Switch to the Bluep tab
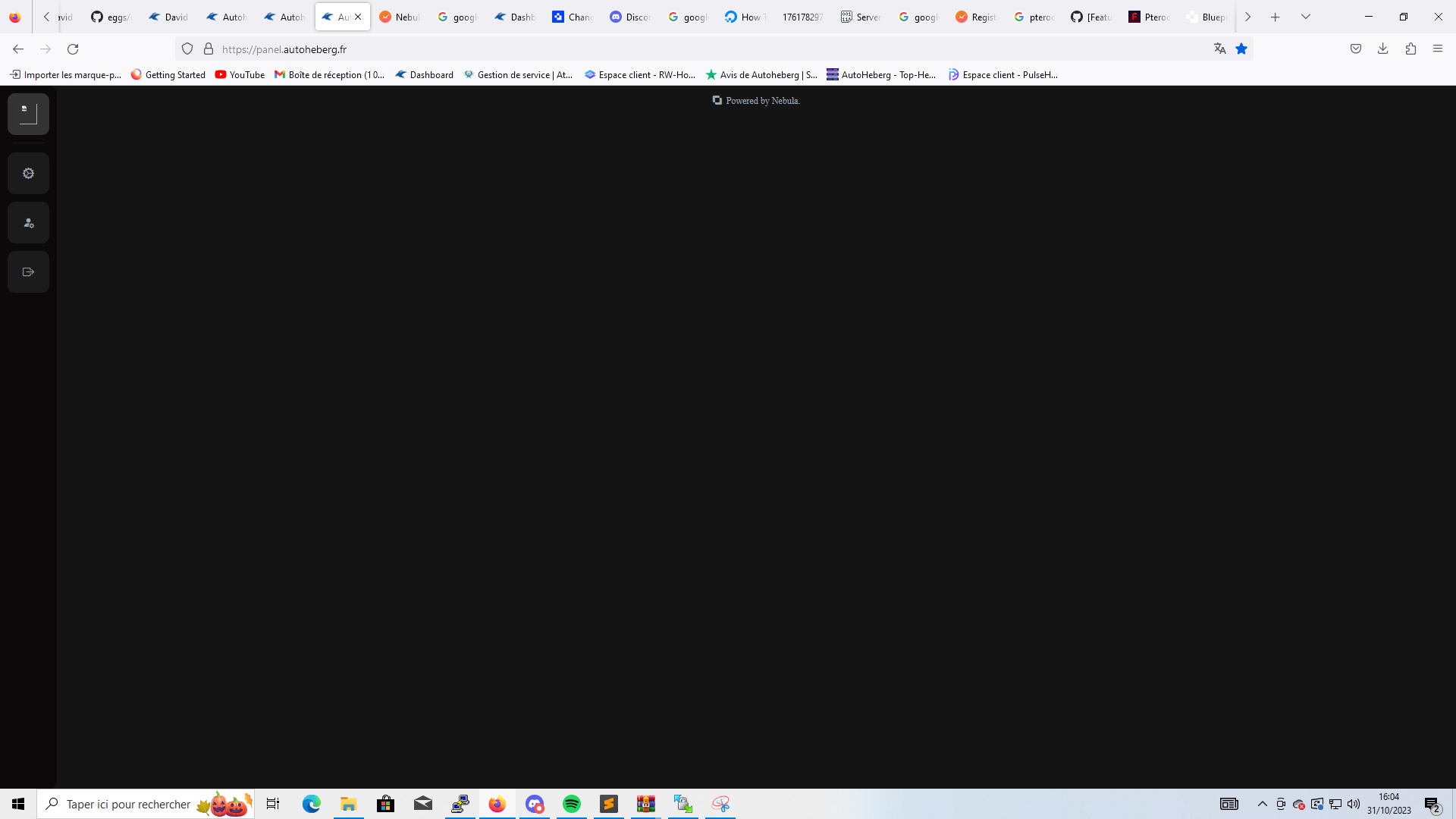This screenshot has height=819, width=1456. [x=1207, y=17]
